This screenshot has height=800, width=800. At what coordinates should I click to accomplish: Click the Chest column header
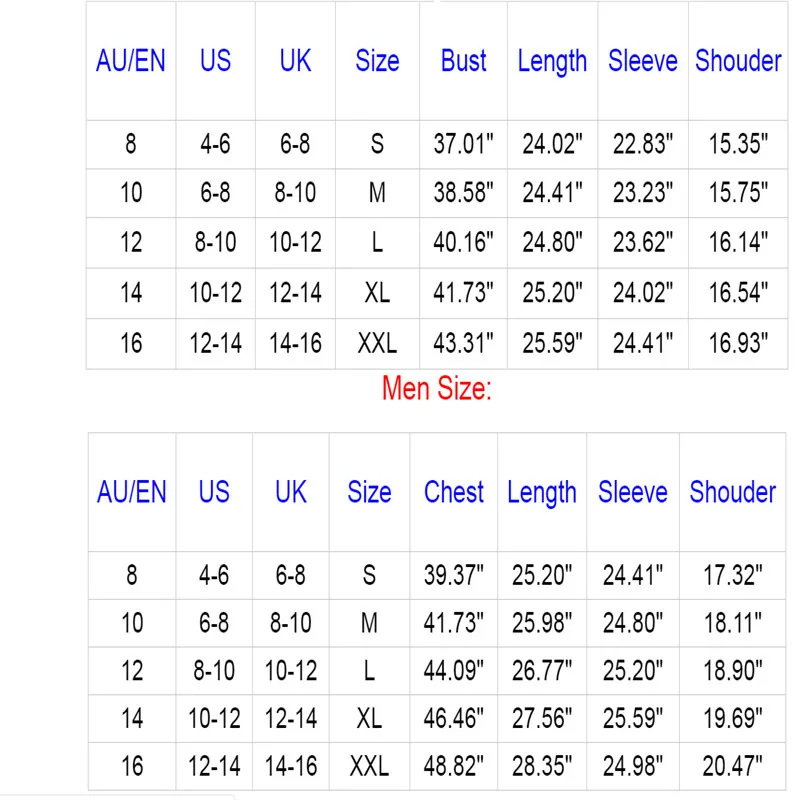(454, 492)
